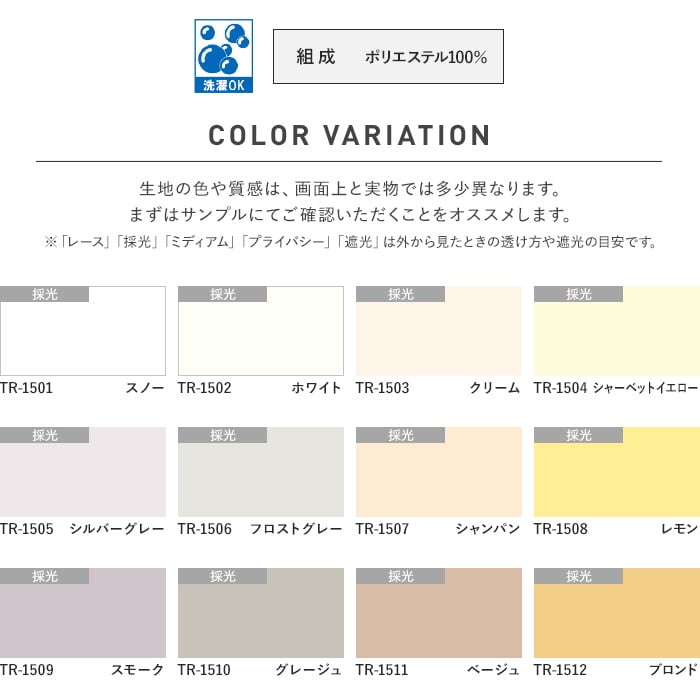
Task: Click the blue washable OK icon
Action: click(223, 56)
